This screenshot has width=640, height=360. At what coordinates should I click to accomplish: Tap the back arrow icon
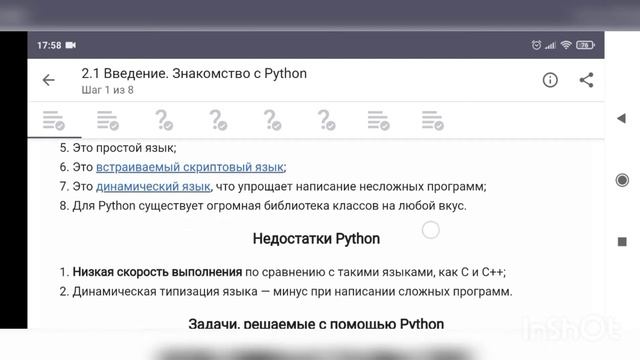click(49, 80)
